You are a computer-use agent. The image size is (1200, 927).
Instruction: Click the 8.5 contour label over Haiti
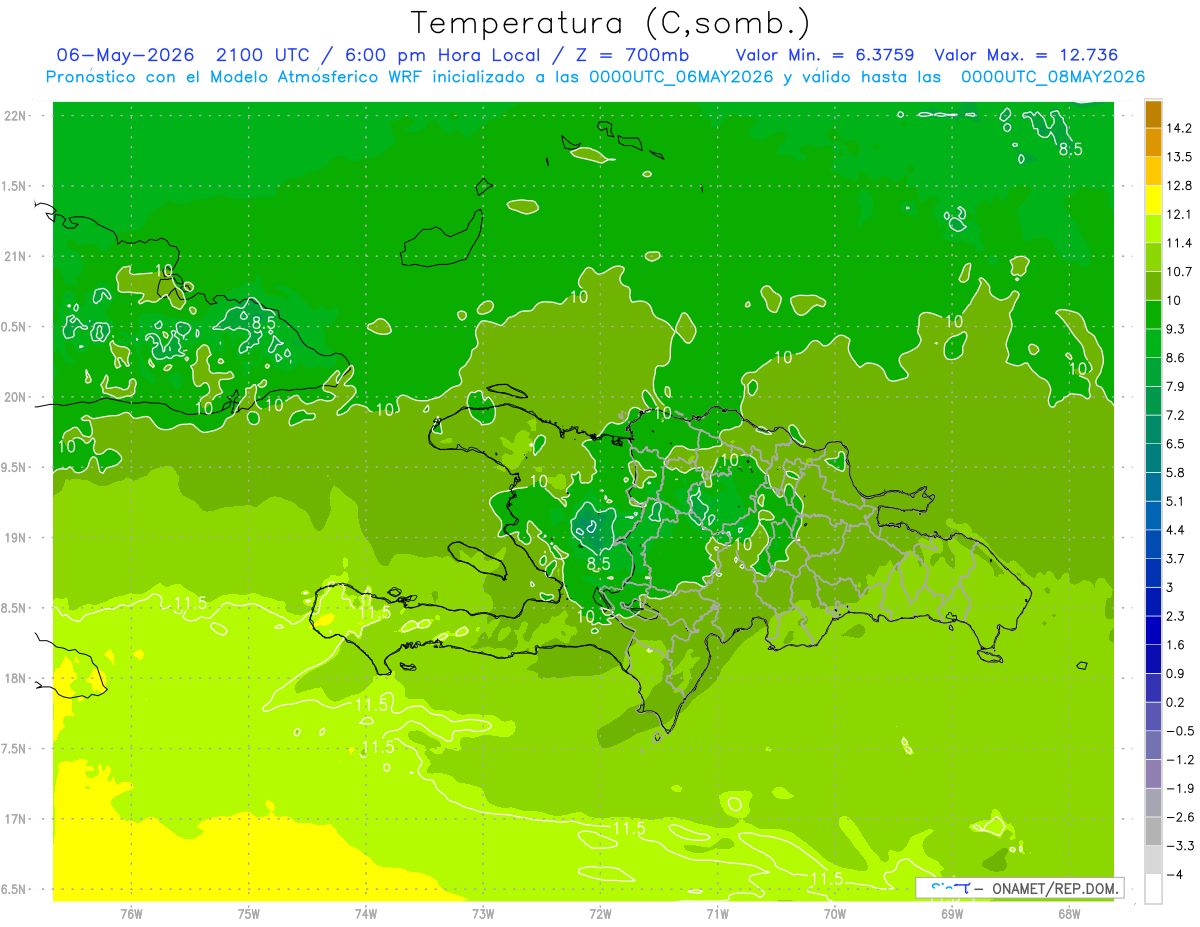(x=598, y=565)
